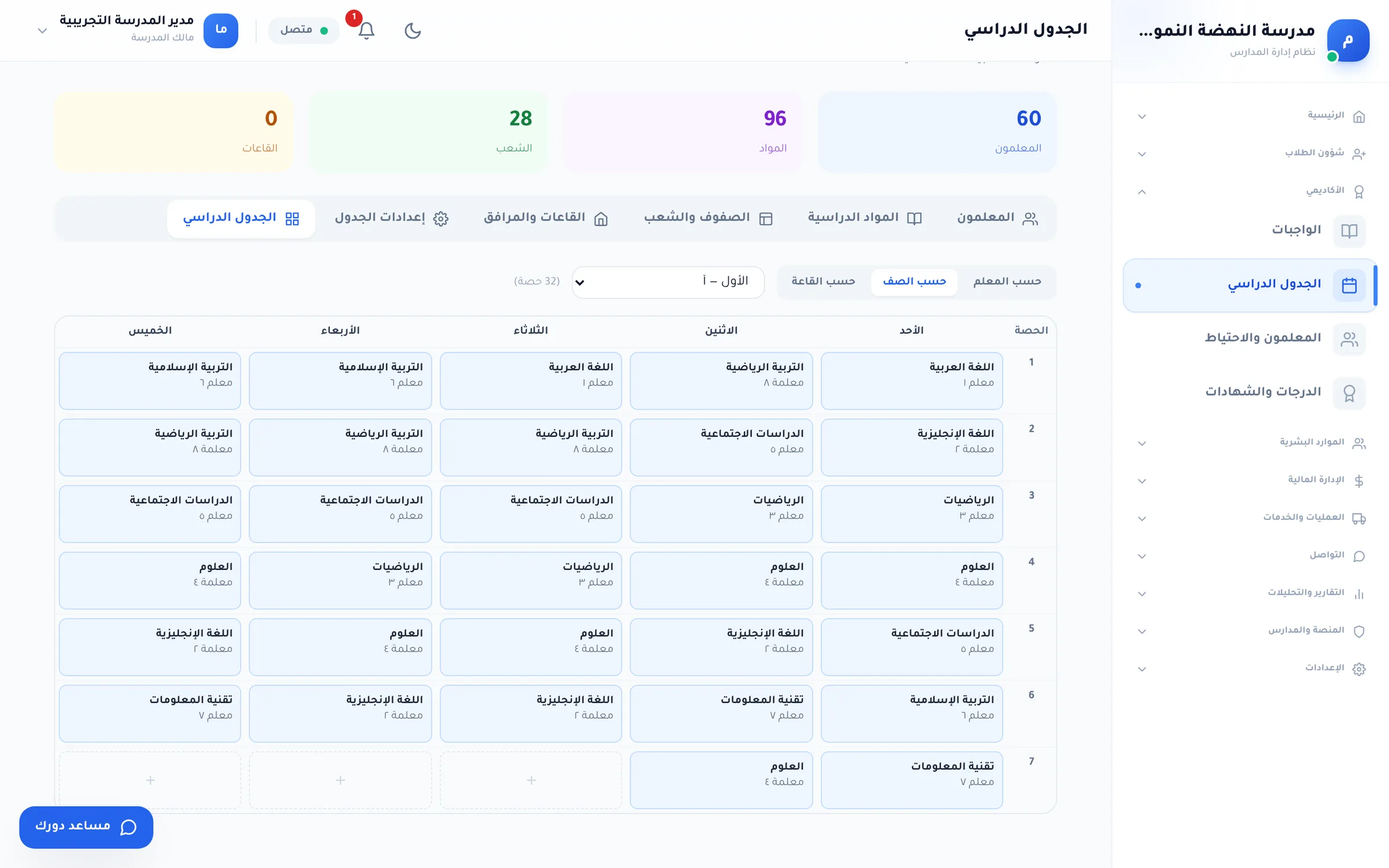Click gear icon next to الإعدادات in sidebar
Viewport: 1389px width, 868px height.
pos(1359,669)
